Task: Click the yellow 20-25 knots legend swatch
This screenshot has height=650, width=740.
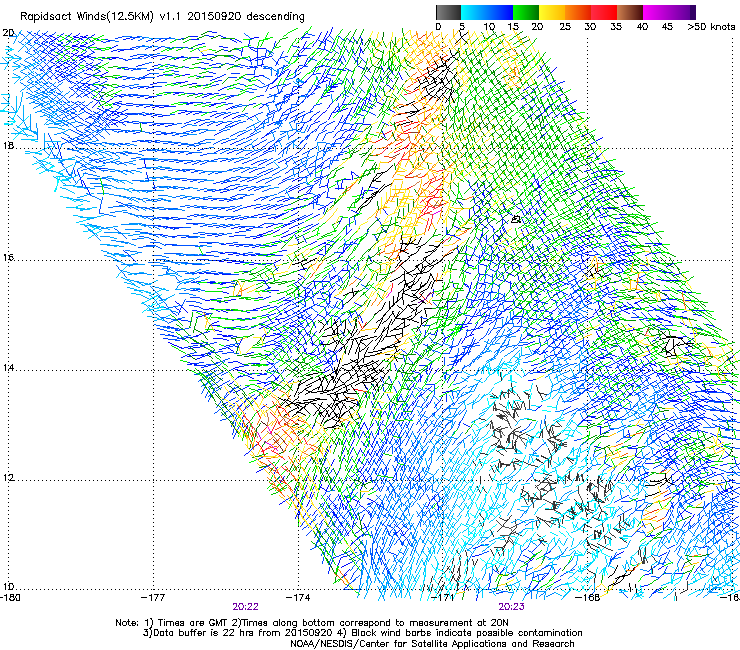Action: coord(552,12)
